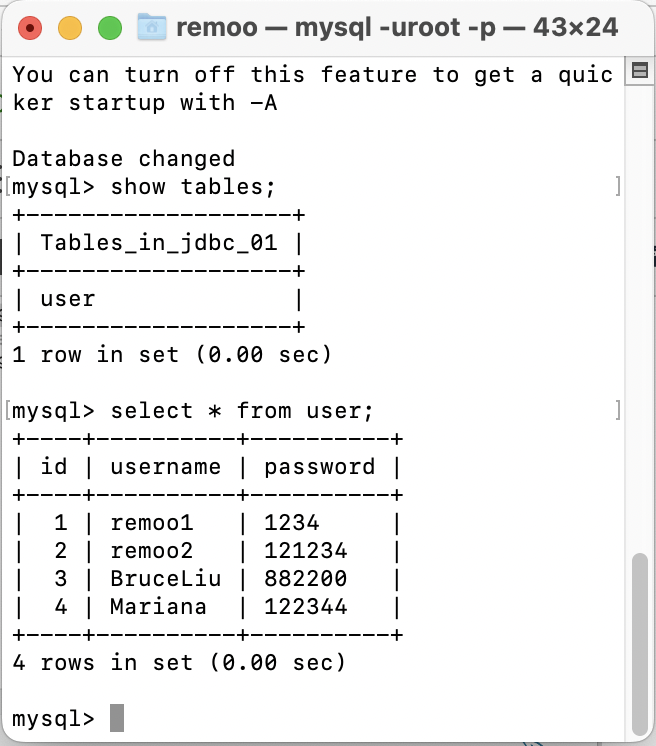Minimize the window with yellow button
The width and height of the screenshot is (656, 746).
click(x=70, y=27)
